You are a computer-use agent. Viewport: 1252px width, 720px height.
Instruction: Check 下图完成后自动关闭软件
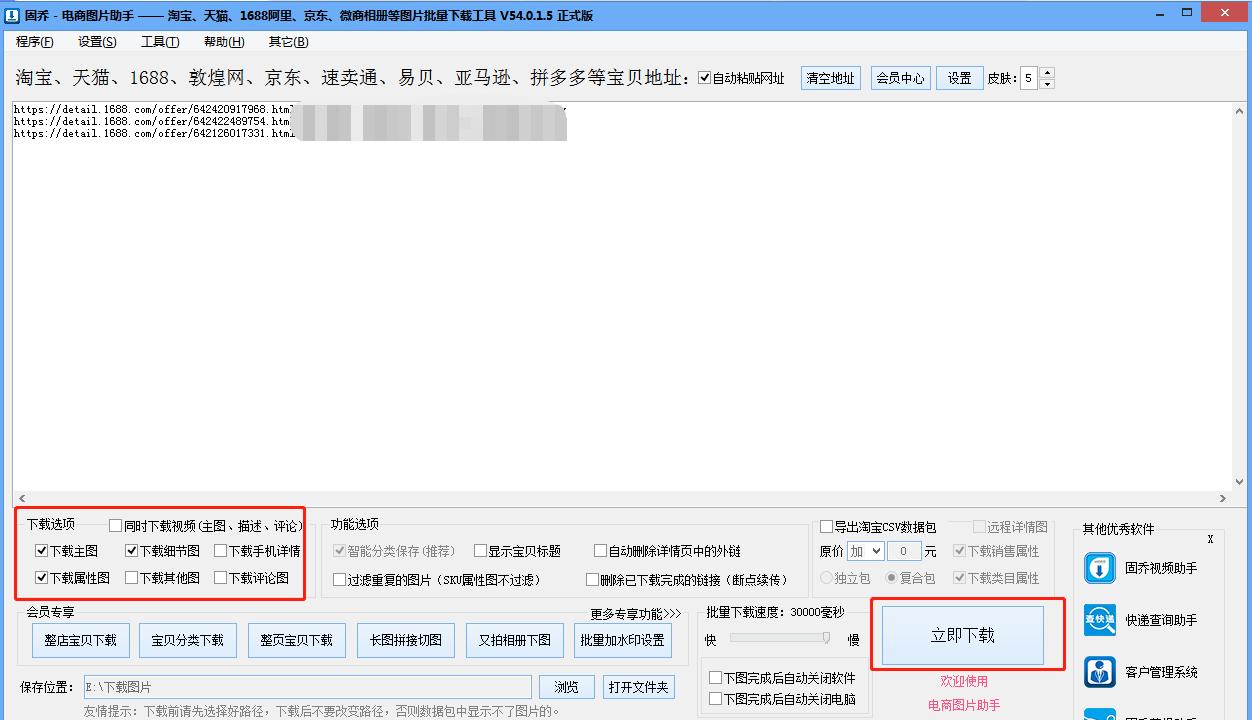716,677
